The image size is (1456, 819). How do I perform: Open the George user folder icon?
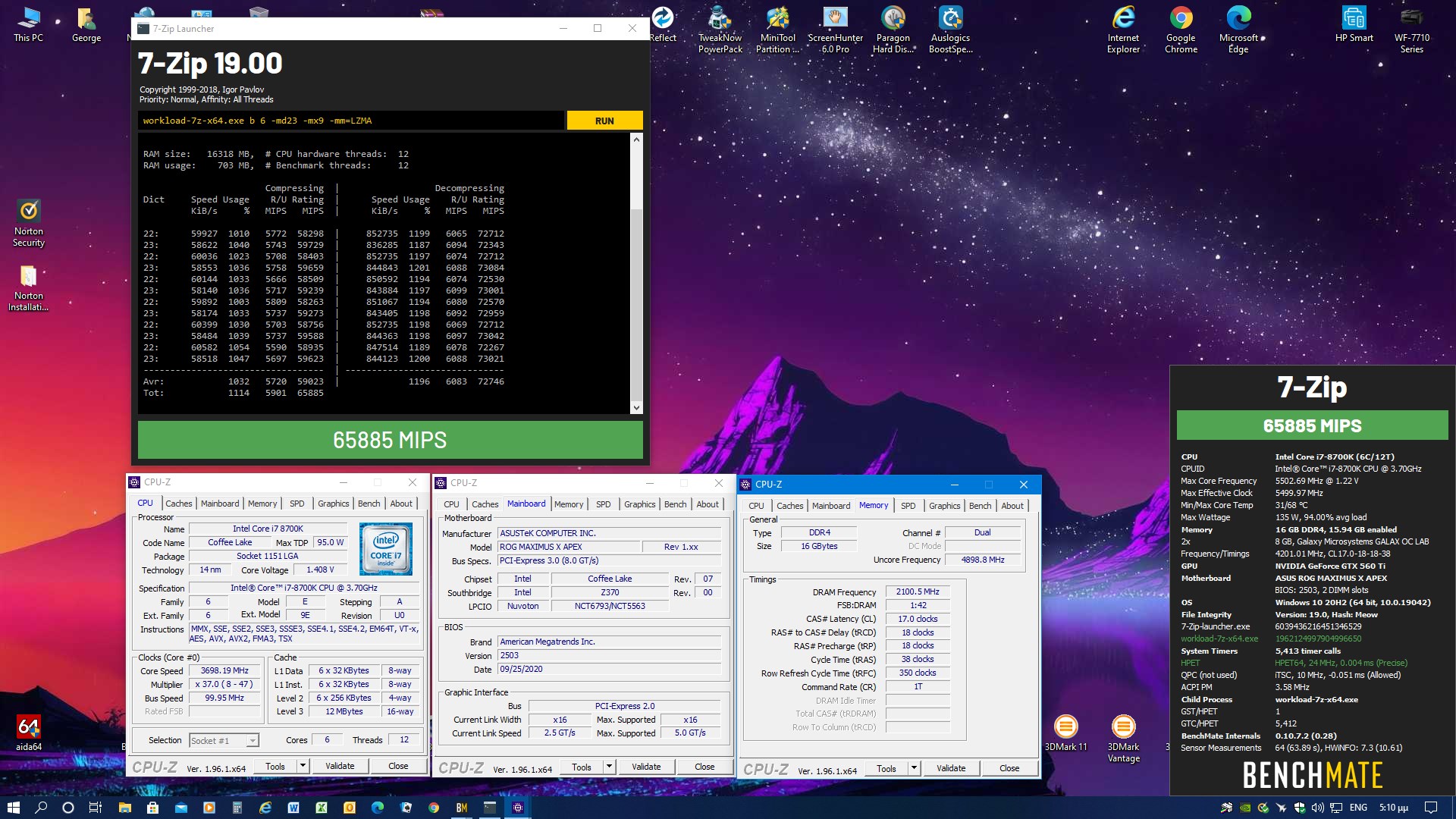pos(86,24)
